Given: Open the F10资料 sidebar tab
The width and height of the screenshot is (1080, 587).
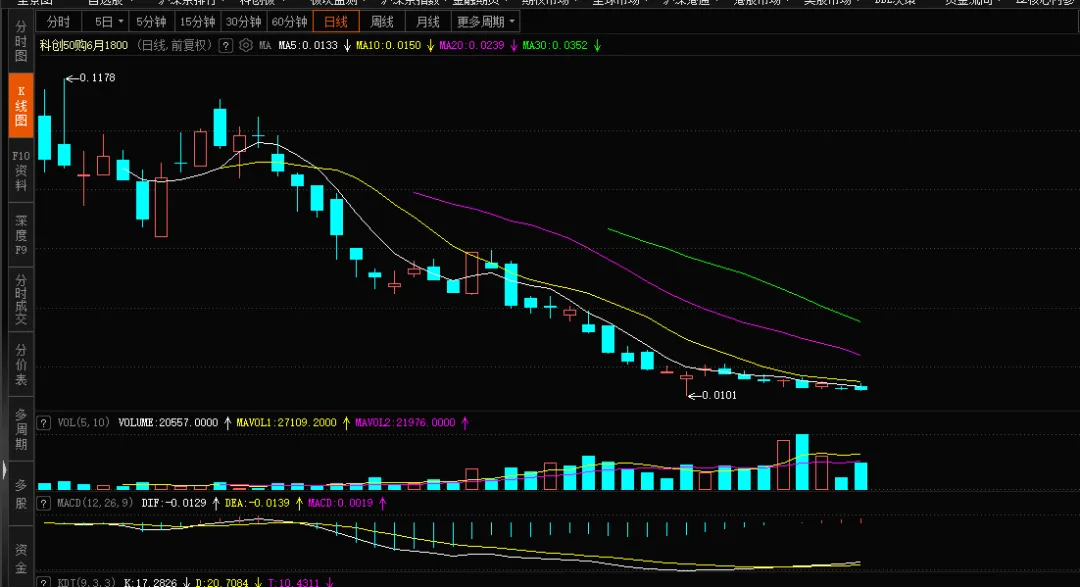Looking at the screenshot, I should (x=21, y=171).
